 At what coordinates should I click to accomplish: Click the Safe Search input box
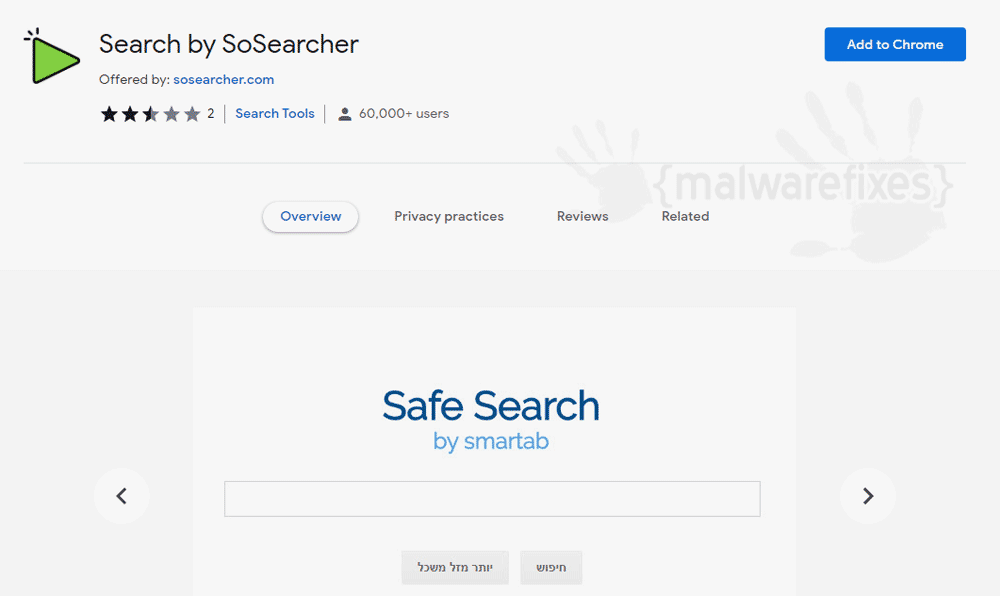coord(492,499)
